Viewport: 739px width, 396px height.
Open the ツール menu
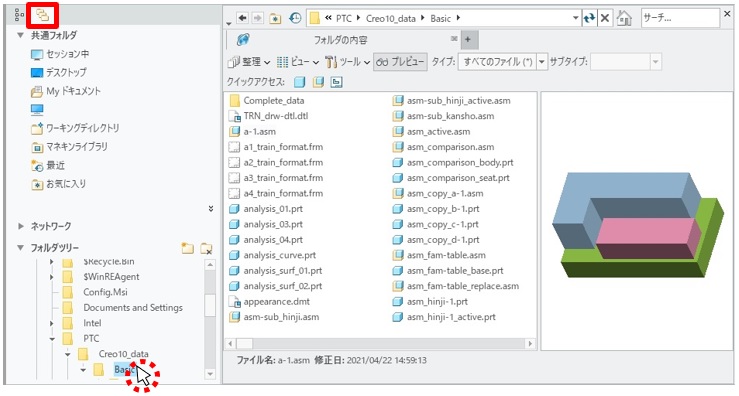tap(347, 62)
